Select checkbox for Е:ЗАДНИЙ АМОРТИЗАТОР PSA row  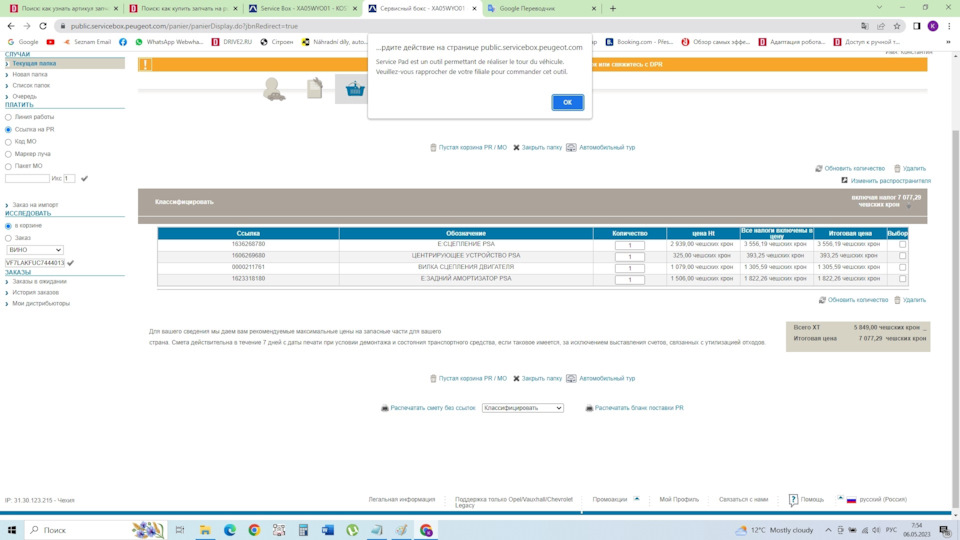902,279
